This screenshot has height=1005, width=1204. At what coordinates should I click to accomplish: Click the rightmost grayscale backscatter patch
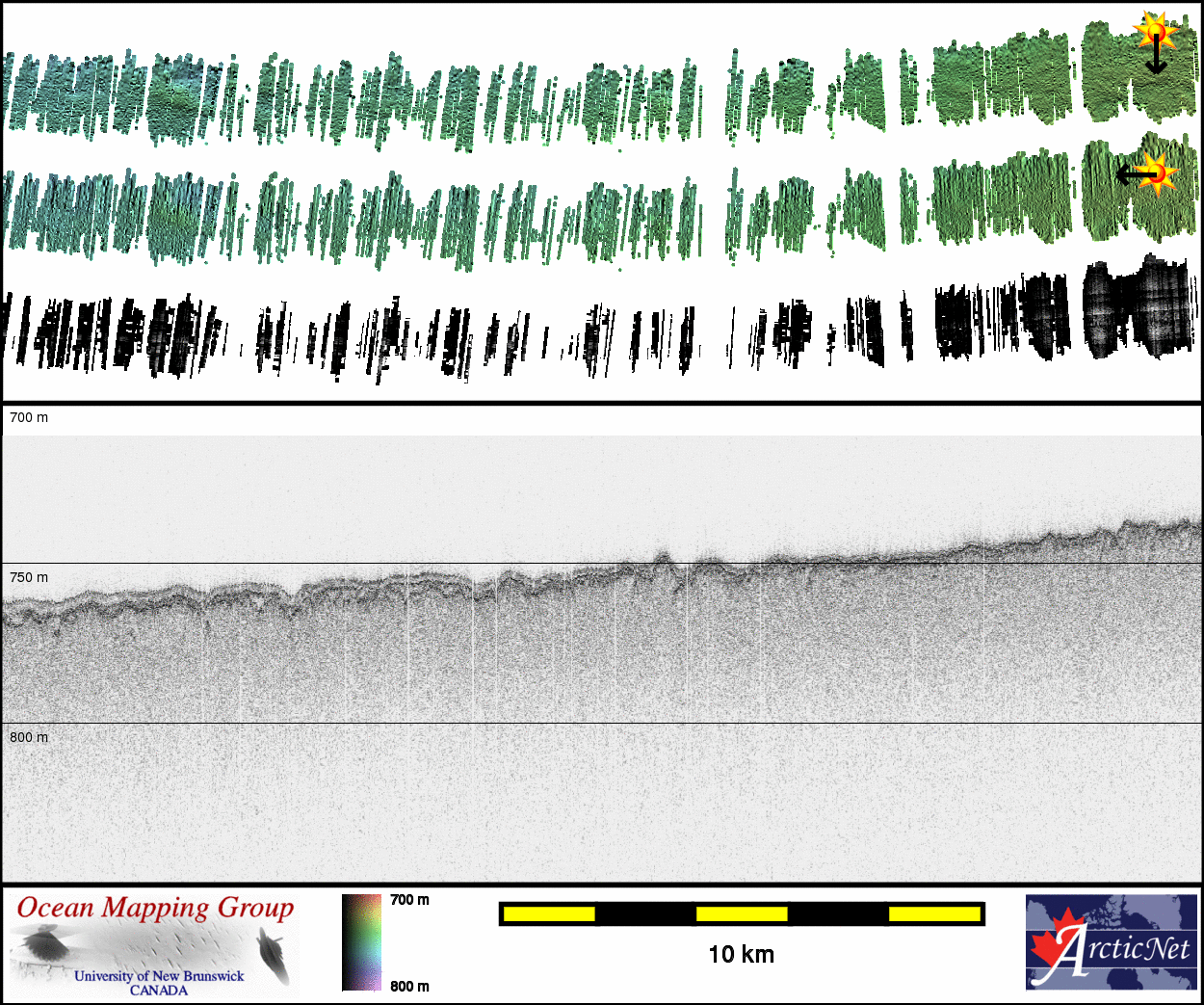click(x=1137, y=308)
